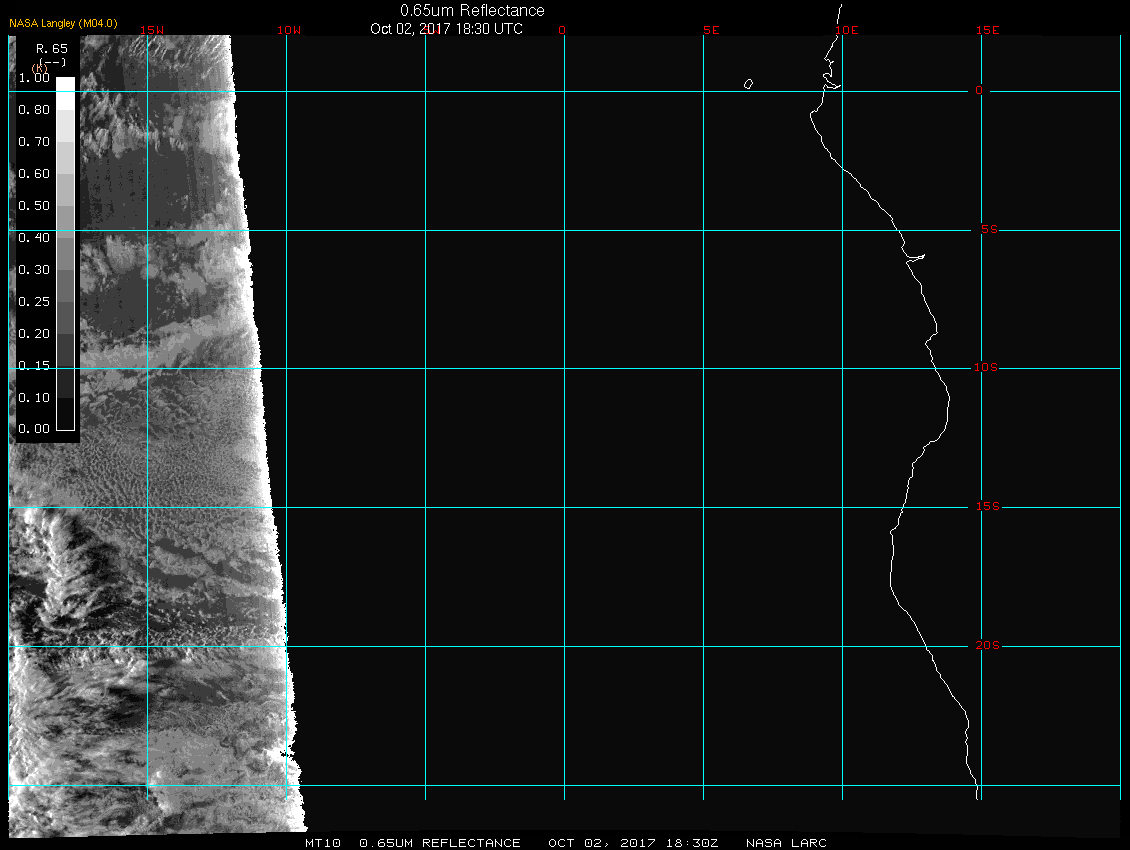Click the 20S latitude label
Image resolution: width=1130 pixels, height=850 pixels.
tap(986, 646)
